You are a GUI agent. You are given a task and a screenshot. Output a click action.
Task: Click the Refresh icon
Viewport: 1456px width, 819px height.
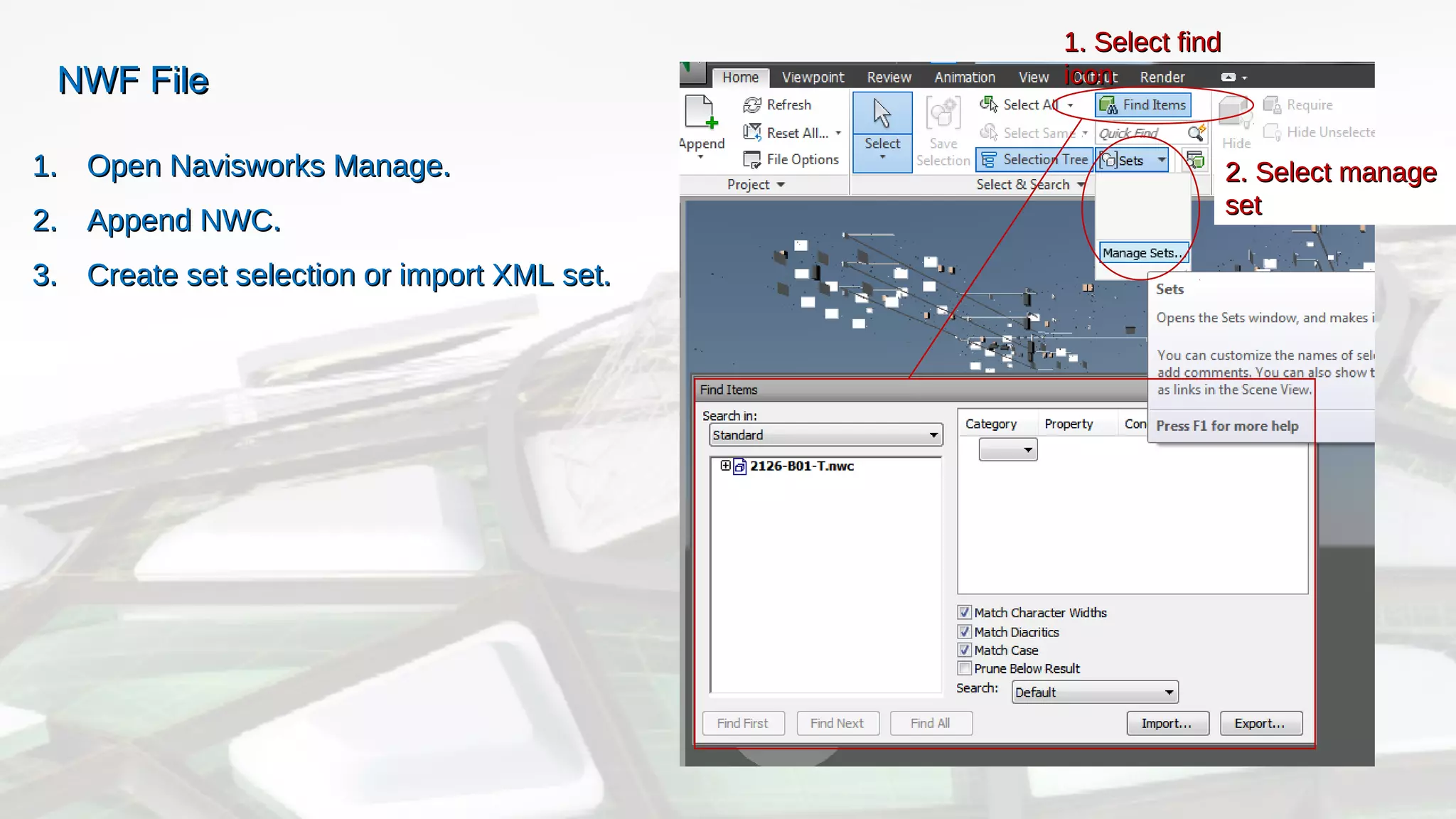(752, 105)
